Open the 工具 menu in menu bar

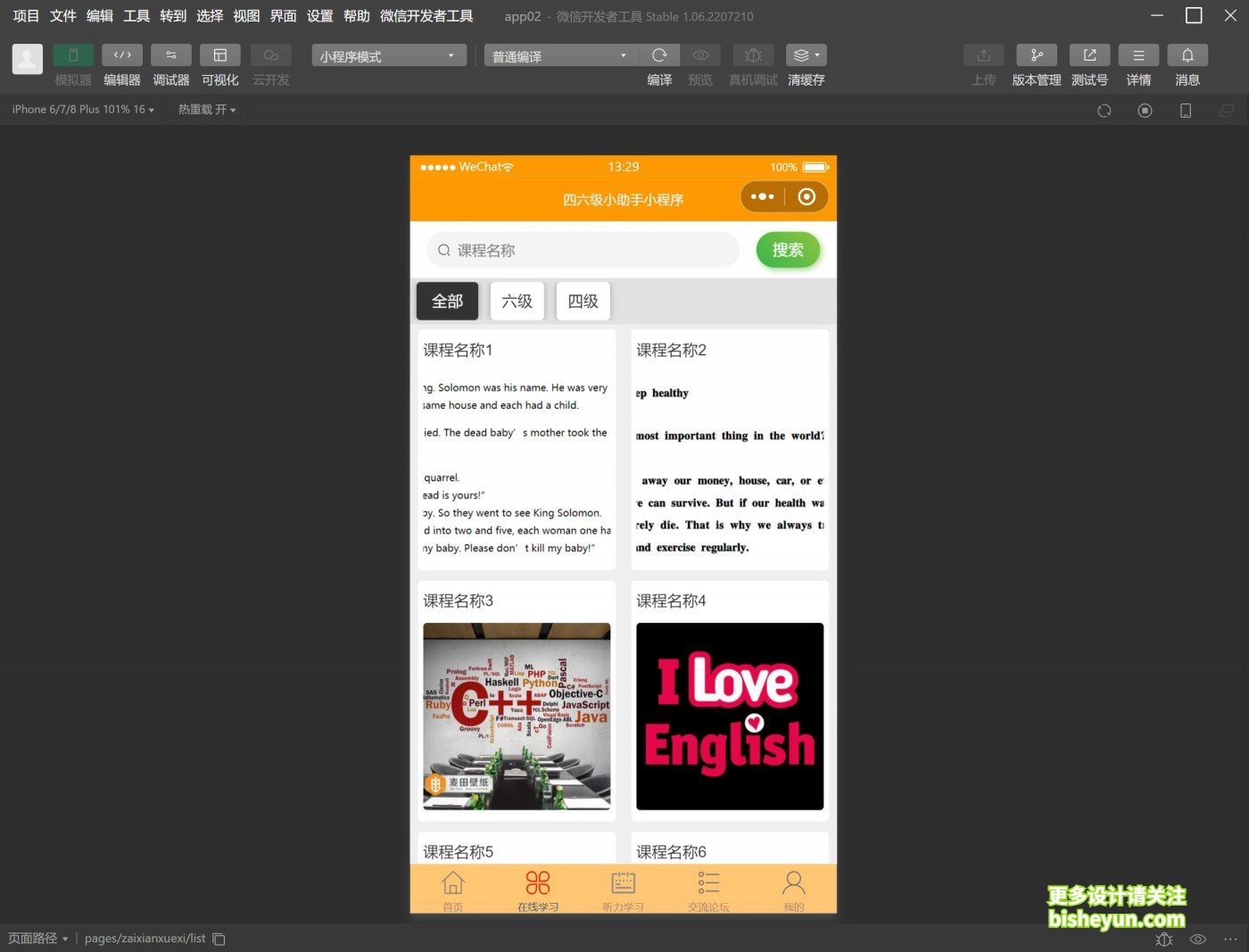click(136, 16)
